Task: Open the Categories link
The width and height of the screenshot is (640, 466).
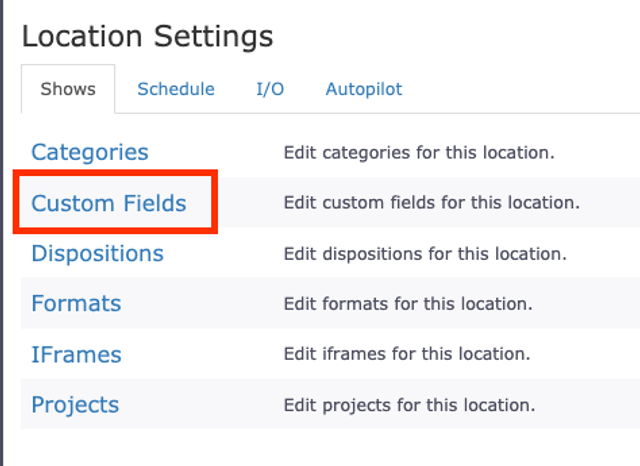Action: (x=90, y=152)
